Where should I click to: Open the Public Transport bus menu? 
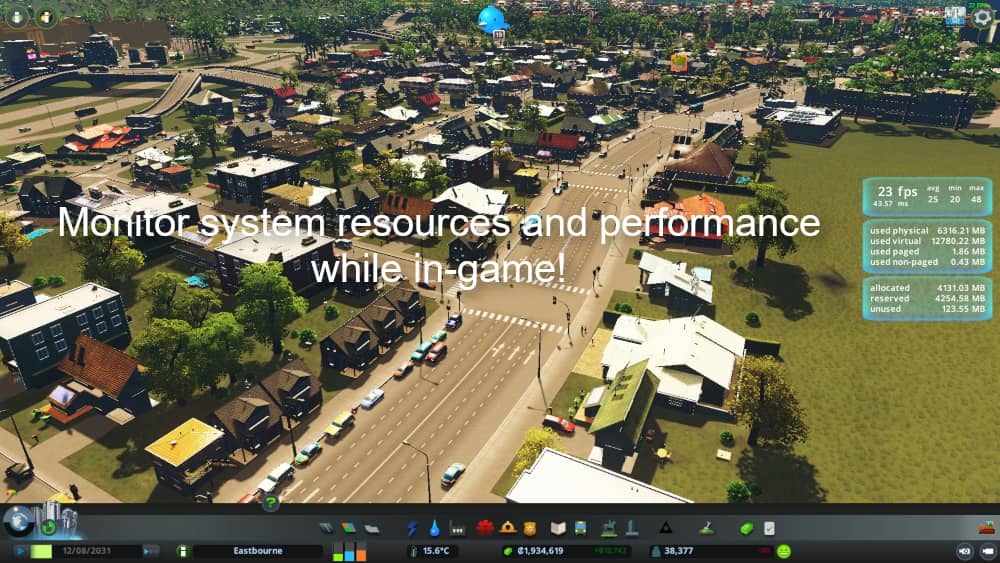coord(580,528)
